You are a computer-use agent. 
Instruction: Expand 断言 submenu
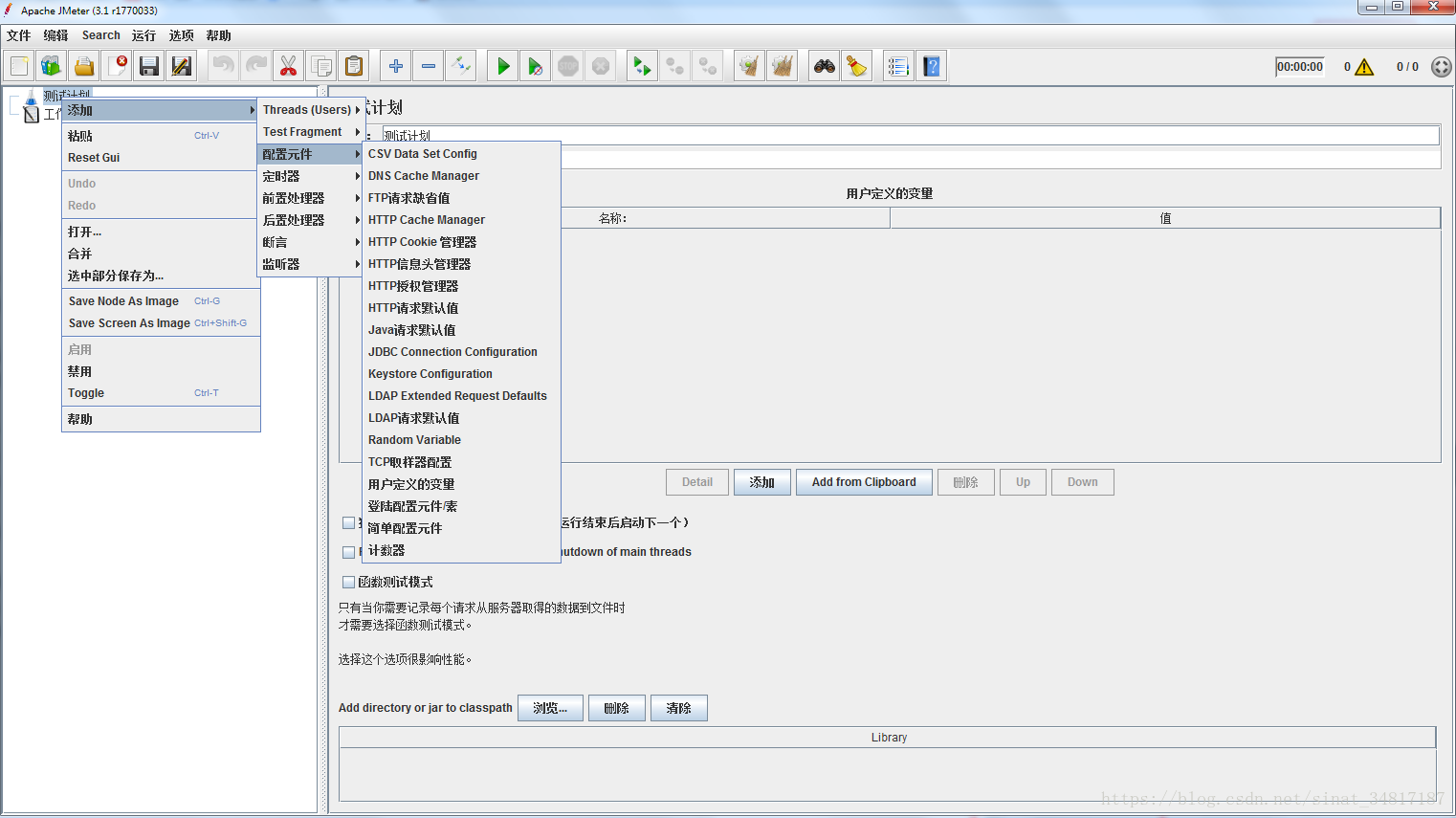pos(311,242)
